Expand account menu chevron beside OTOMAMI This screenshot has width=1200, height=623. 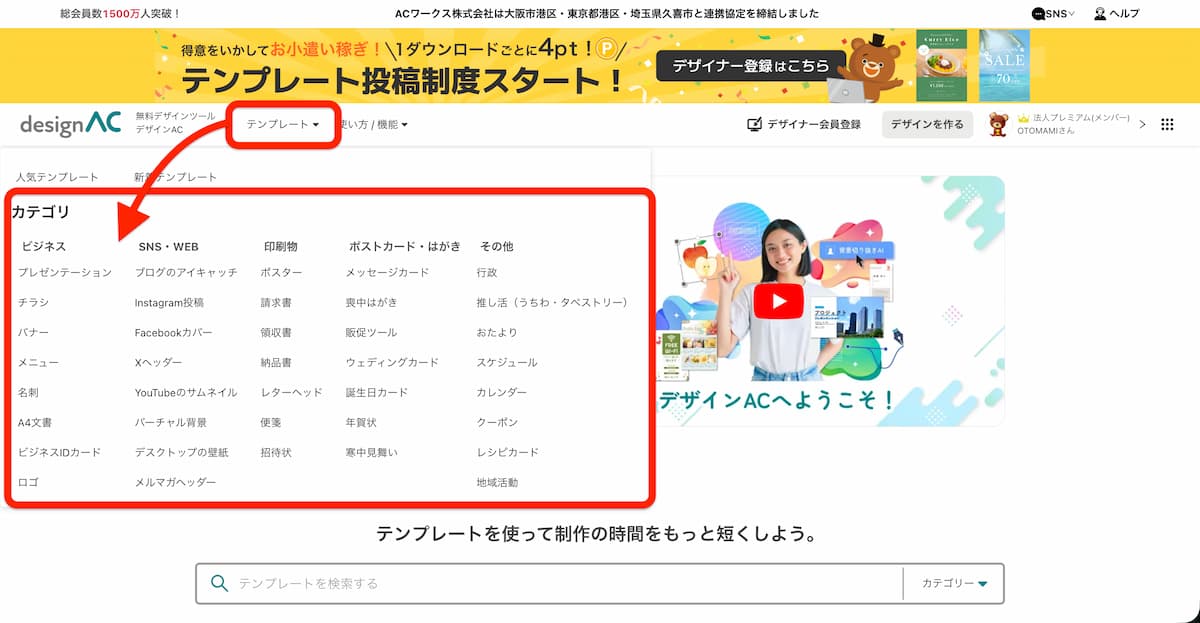pos(1142,122)
